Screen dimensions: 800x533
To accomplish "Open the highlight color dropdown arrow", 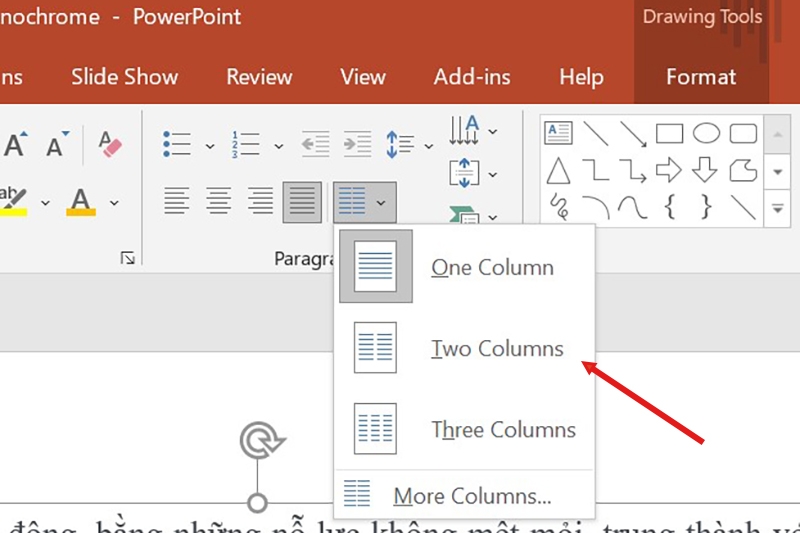I will (45, 203).
